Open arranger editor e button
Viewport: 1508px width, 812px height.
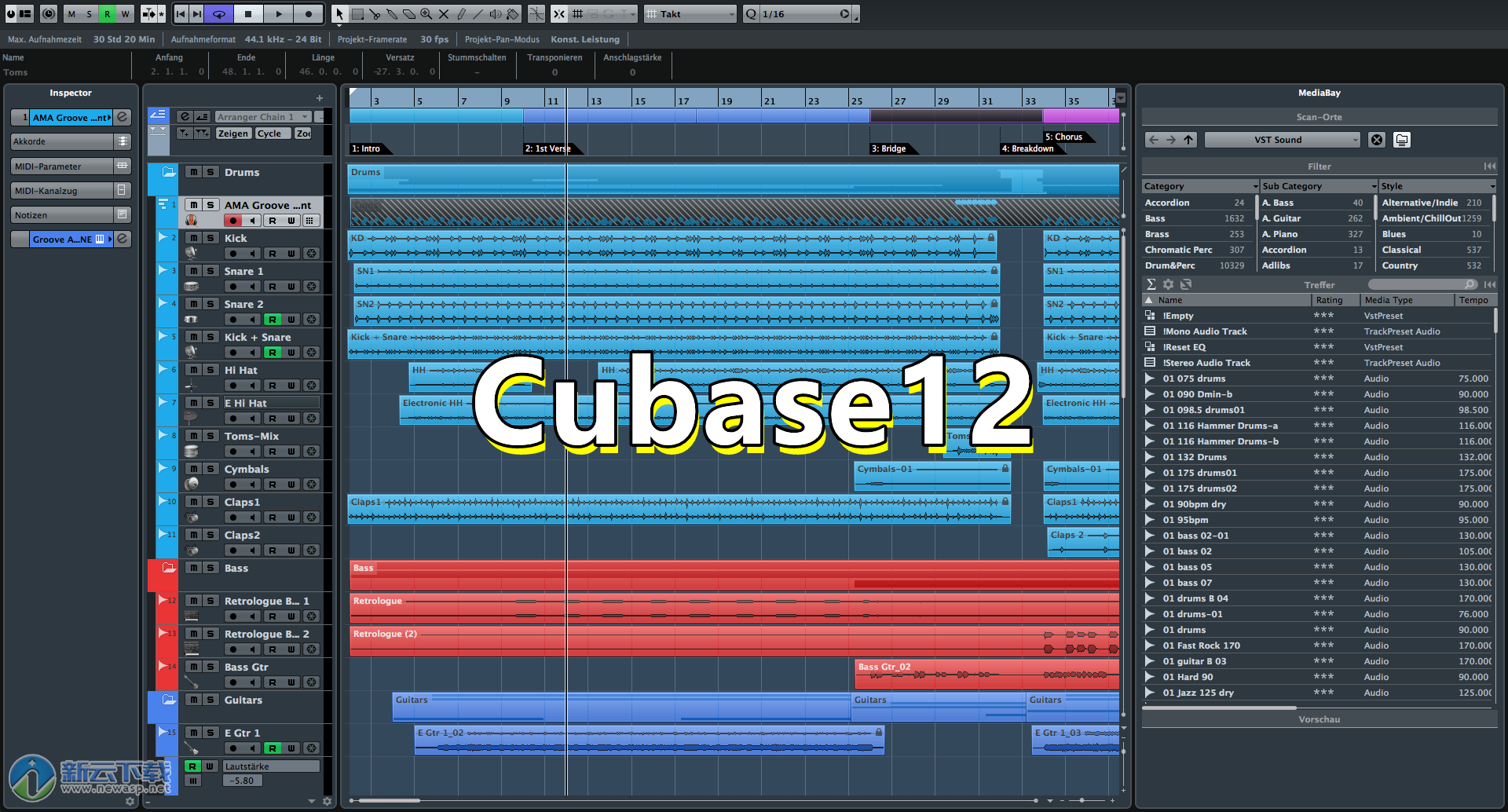tap(184, 117)
